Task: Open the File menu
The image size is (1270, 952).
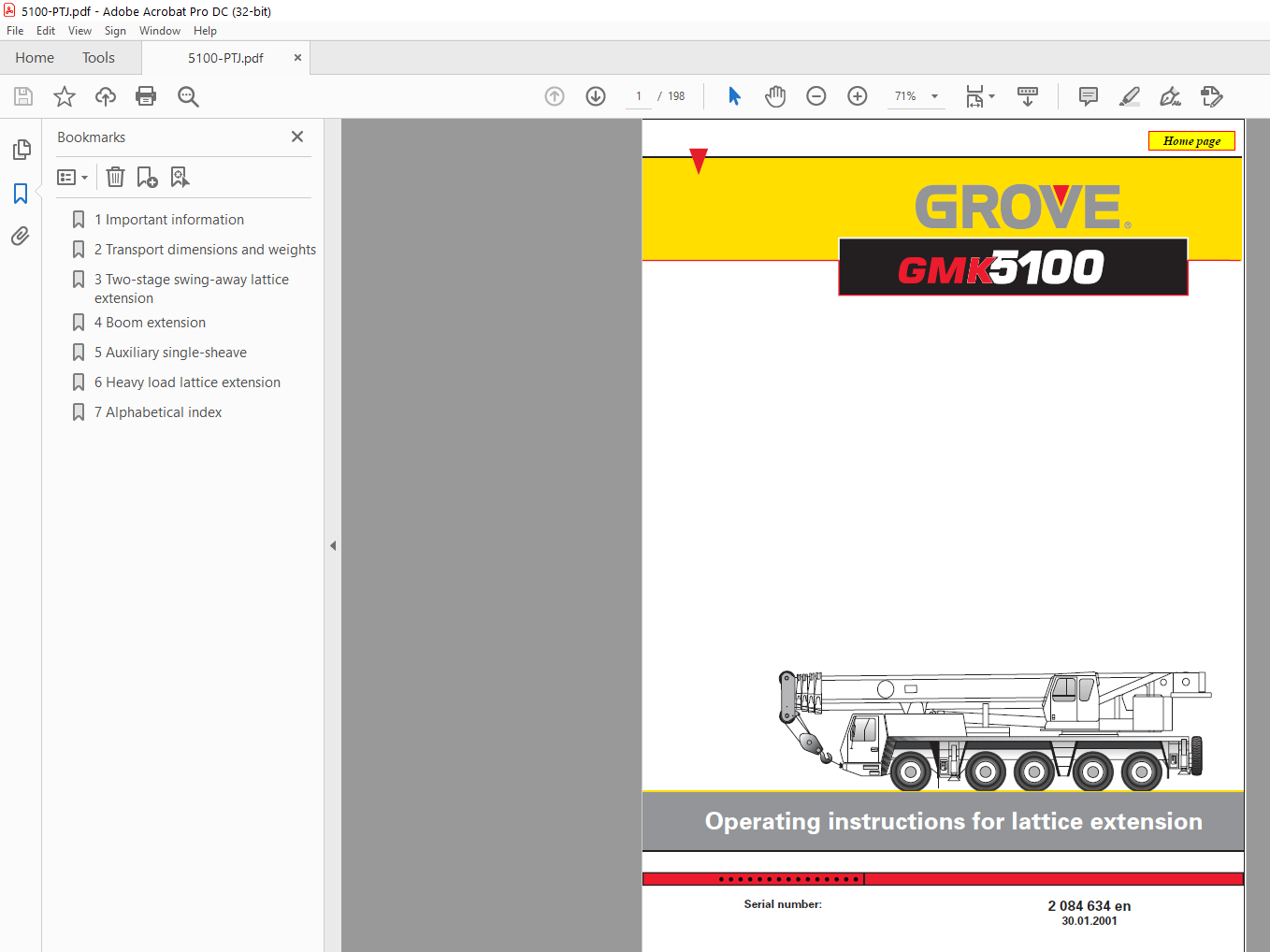Action: click(x=15, y=31)
